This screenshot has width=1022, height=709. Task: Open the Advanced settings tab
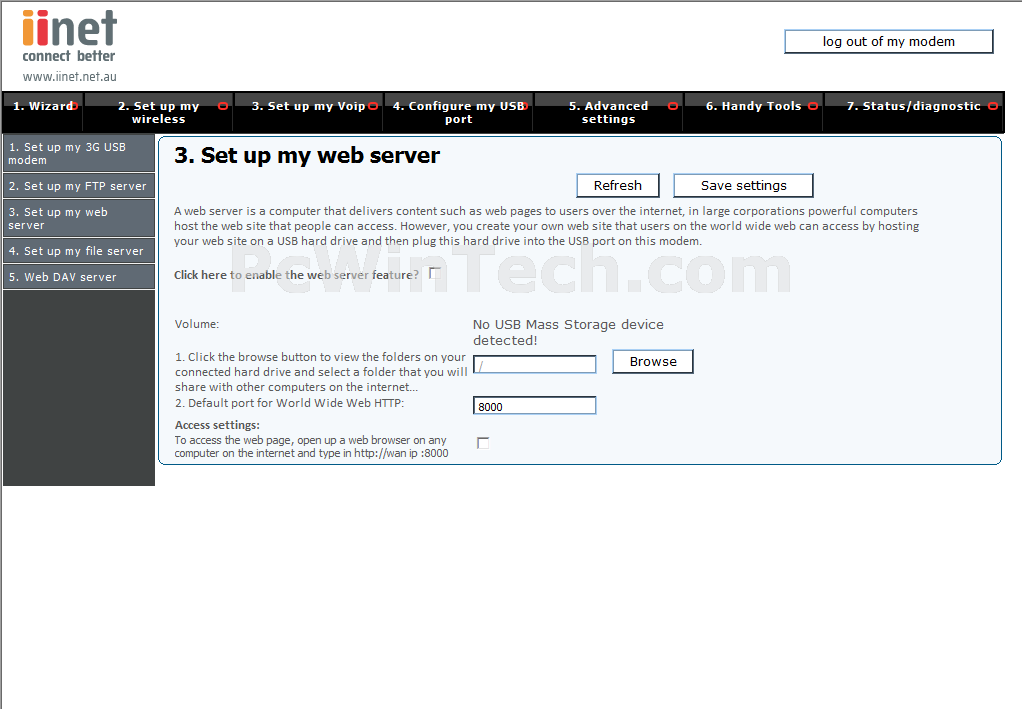pos(608,112)
